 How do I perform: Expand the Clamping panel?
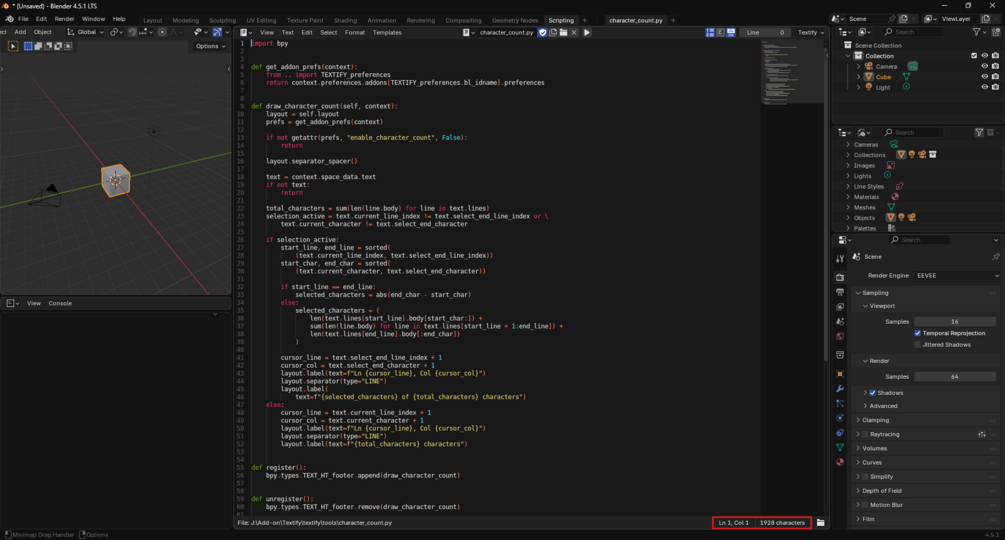(x=876, y=420)
